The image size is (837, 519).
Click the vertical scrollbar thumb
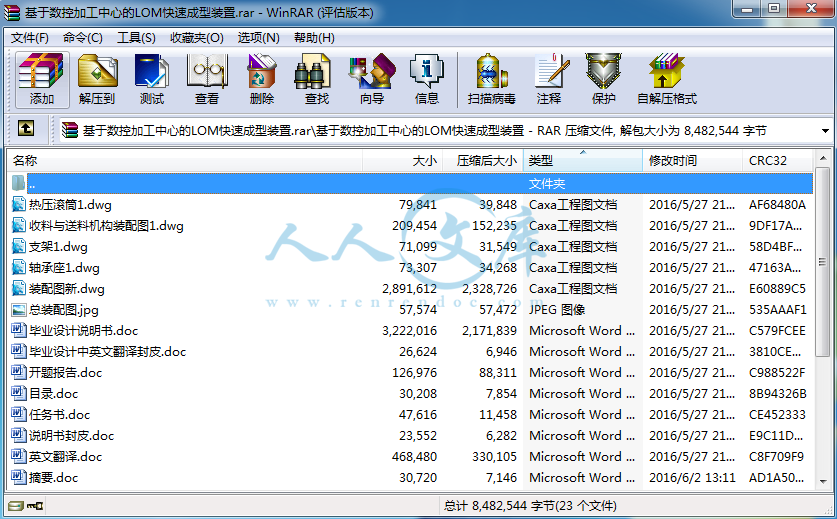(823, 262)
